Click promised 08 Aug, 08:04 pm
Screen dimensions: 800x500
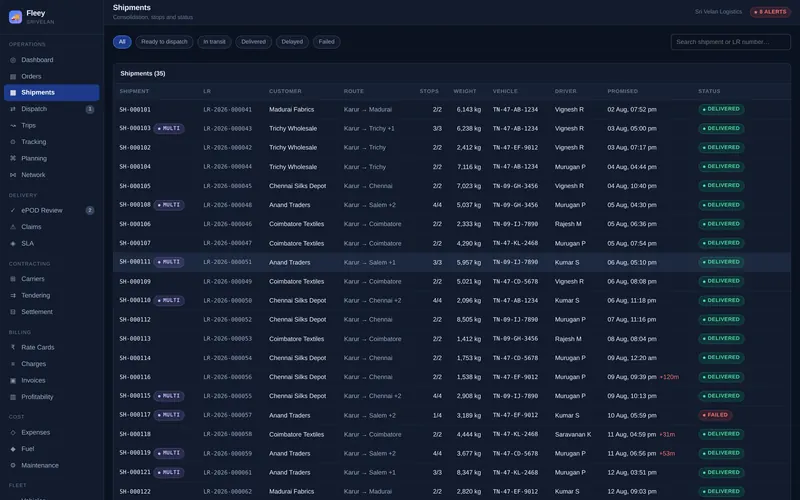(632, 339)
